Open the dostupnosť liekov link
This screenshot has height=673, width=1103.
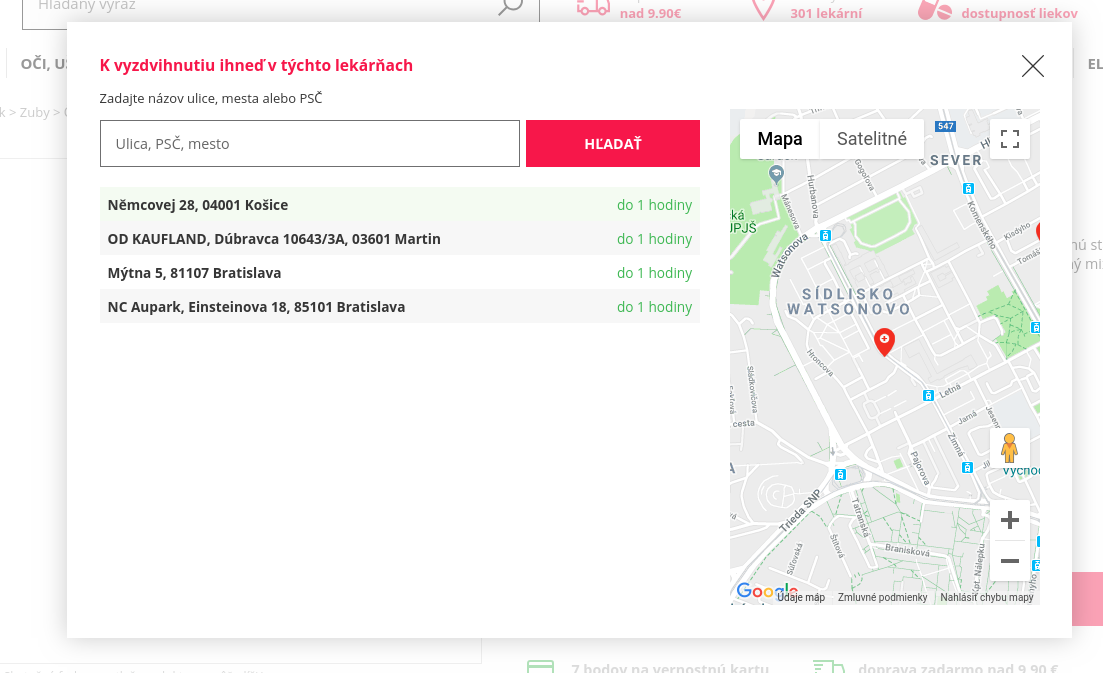tap(1019, 13)
